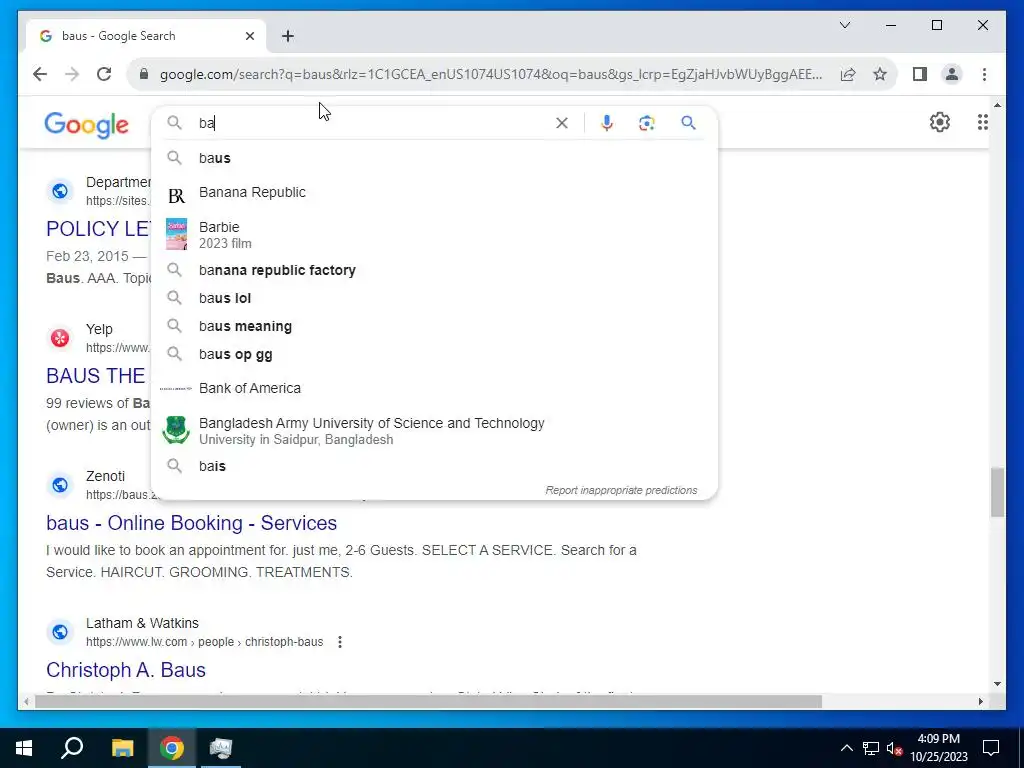Click the Google logo
The image size is (1024, 768).
86,125
